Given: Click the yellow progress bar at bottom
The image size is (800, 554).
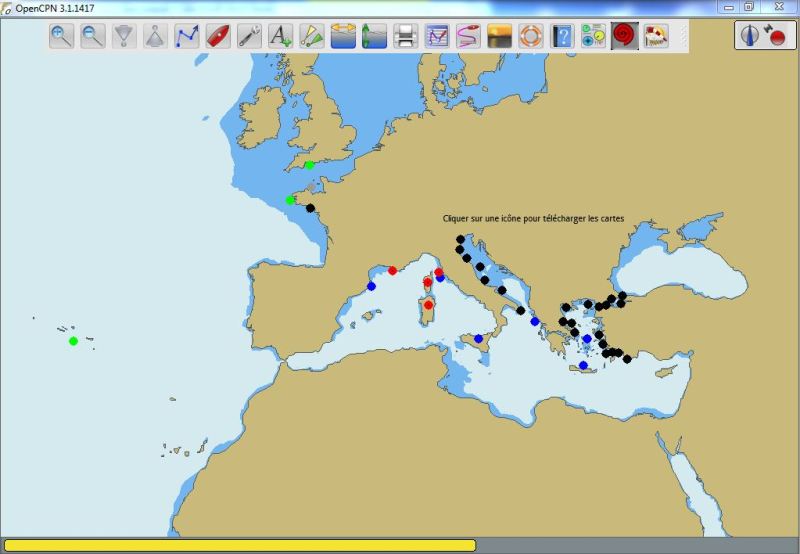Looking at the screenshot, I should 240,545.
